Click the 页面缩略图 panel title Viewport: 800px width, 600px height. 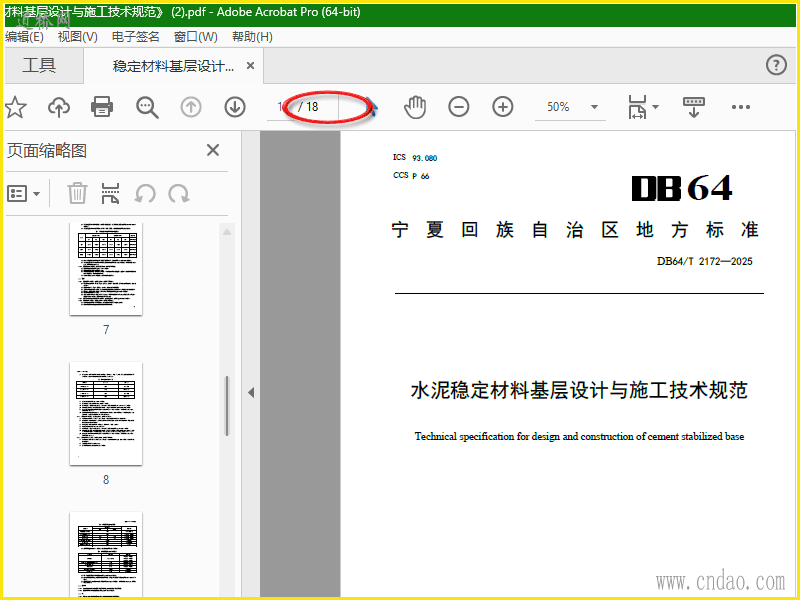[47, 151]
